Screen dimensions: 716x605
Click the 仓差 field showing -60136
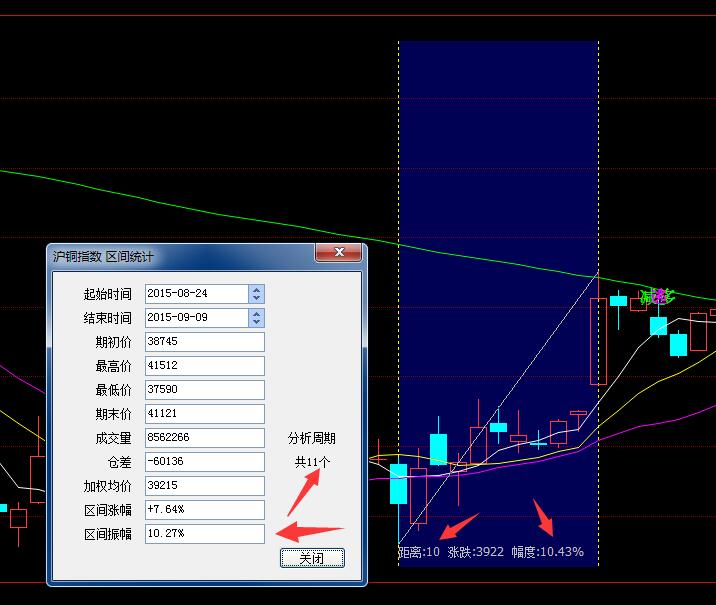pyautogui.click(x=204, y=462)
